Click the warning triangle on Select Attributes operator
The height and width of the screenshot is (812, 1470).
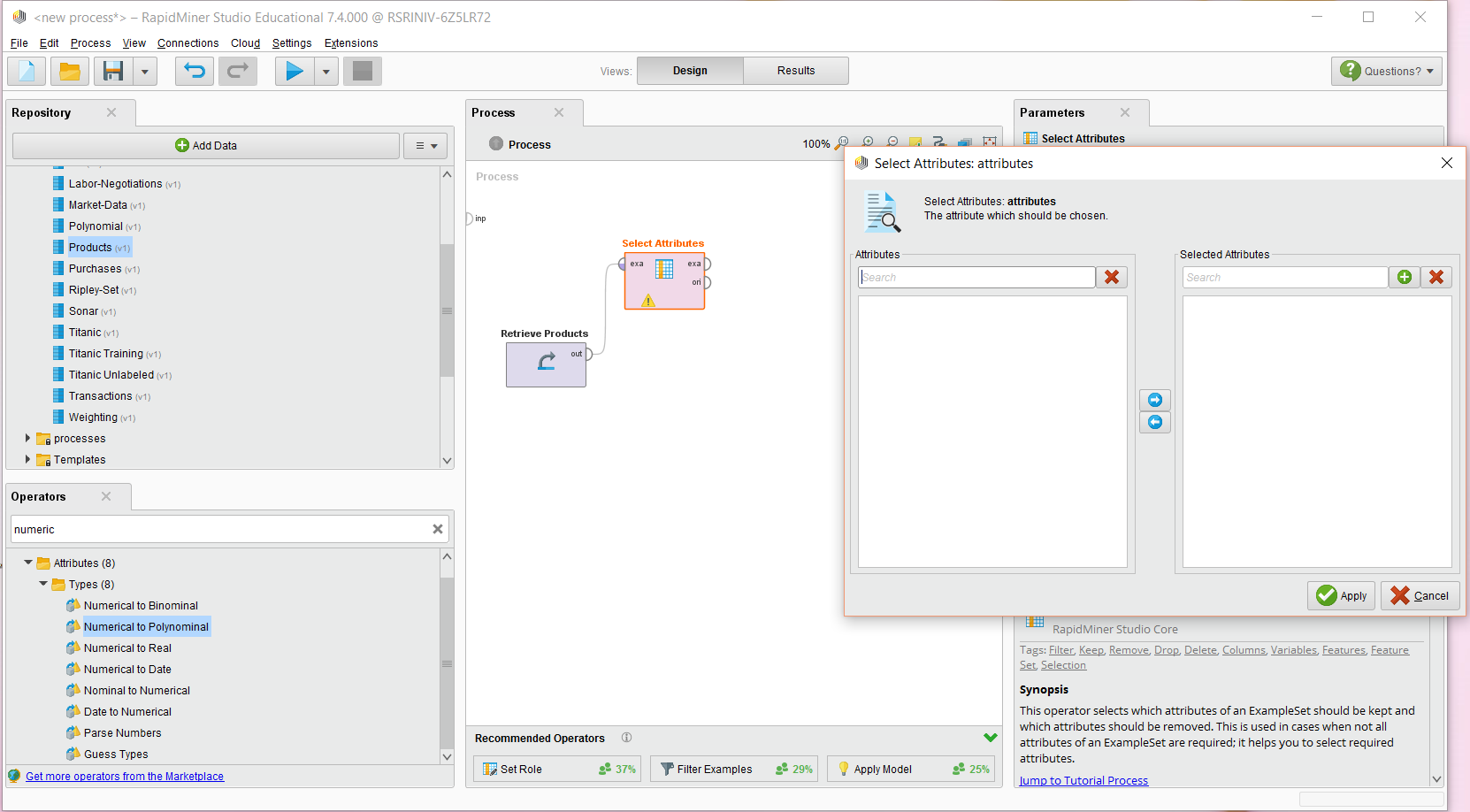tap(648, 301)
